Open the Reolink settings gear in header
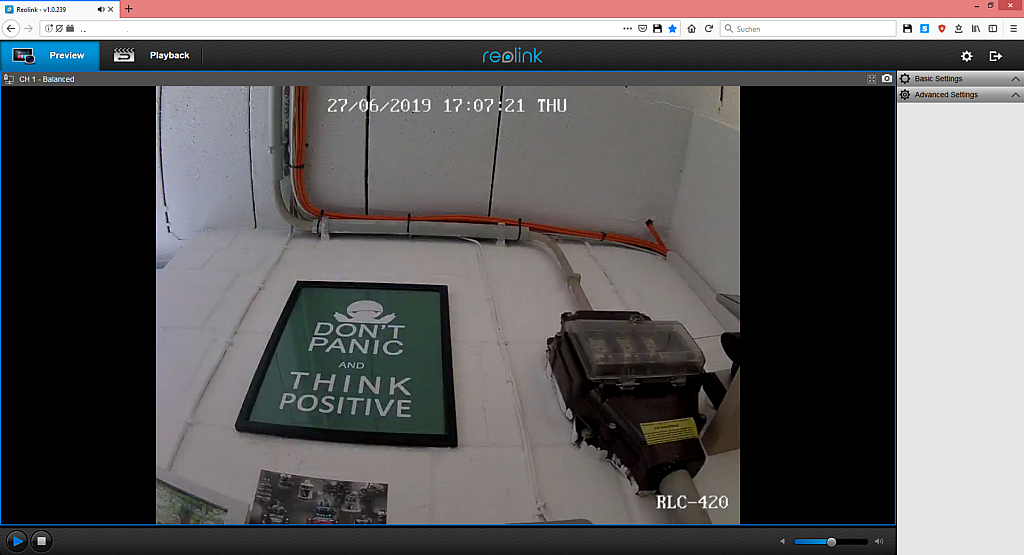Image resolution: width=1024 pixels, height=555 pixels. [966, 56]
